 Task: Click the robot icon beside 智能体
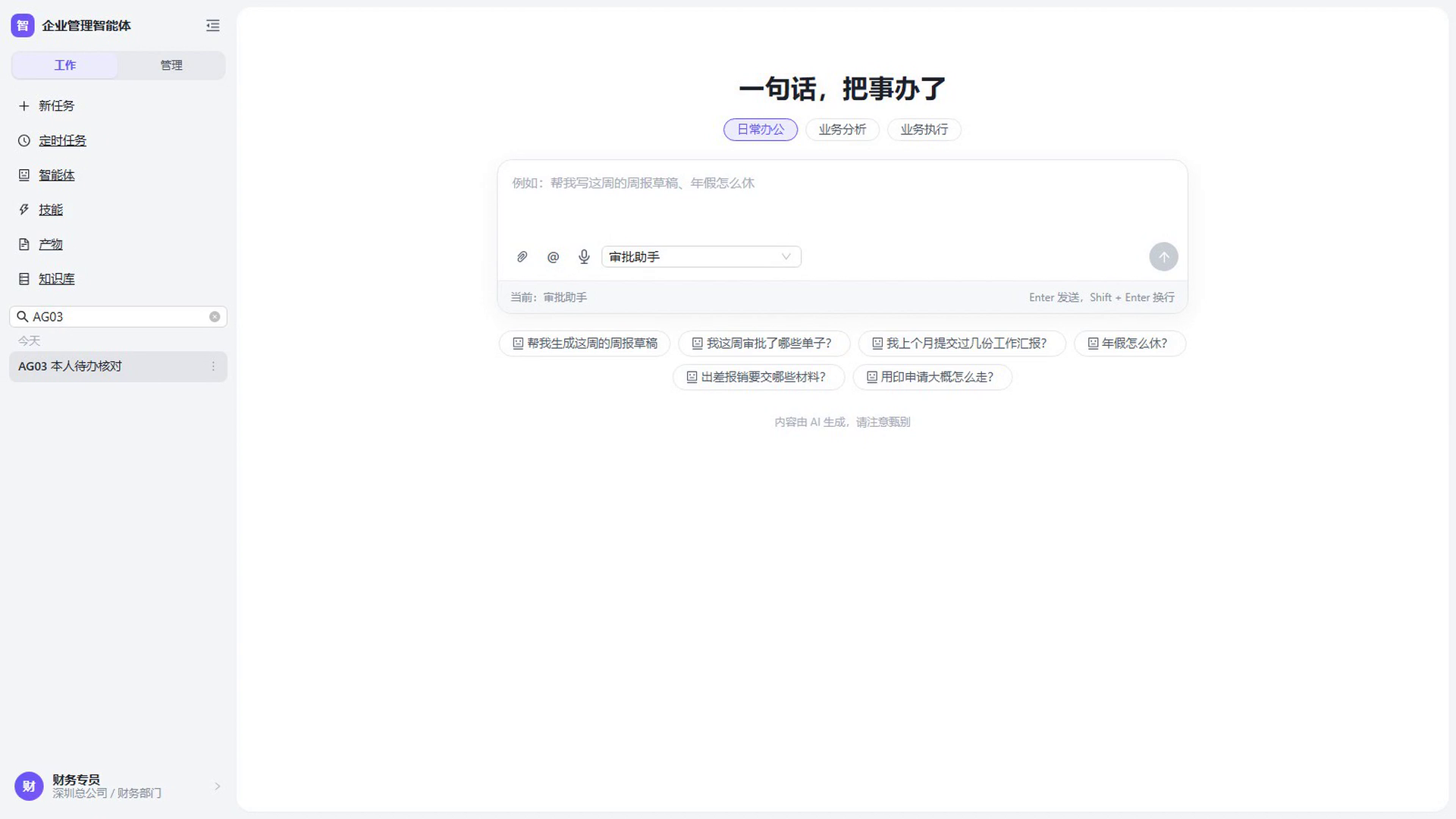pyautogui.click(x=24, y=175)
